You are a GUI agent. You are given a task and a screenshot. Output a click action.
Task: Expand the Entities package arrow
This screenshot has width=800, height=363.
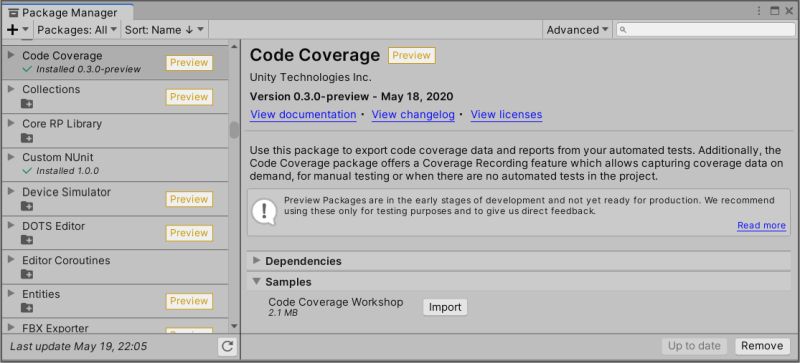coord(11,294)
